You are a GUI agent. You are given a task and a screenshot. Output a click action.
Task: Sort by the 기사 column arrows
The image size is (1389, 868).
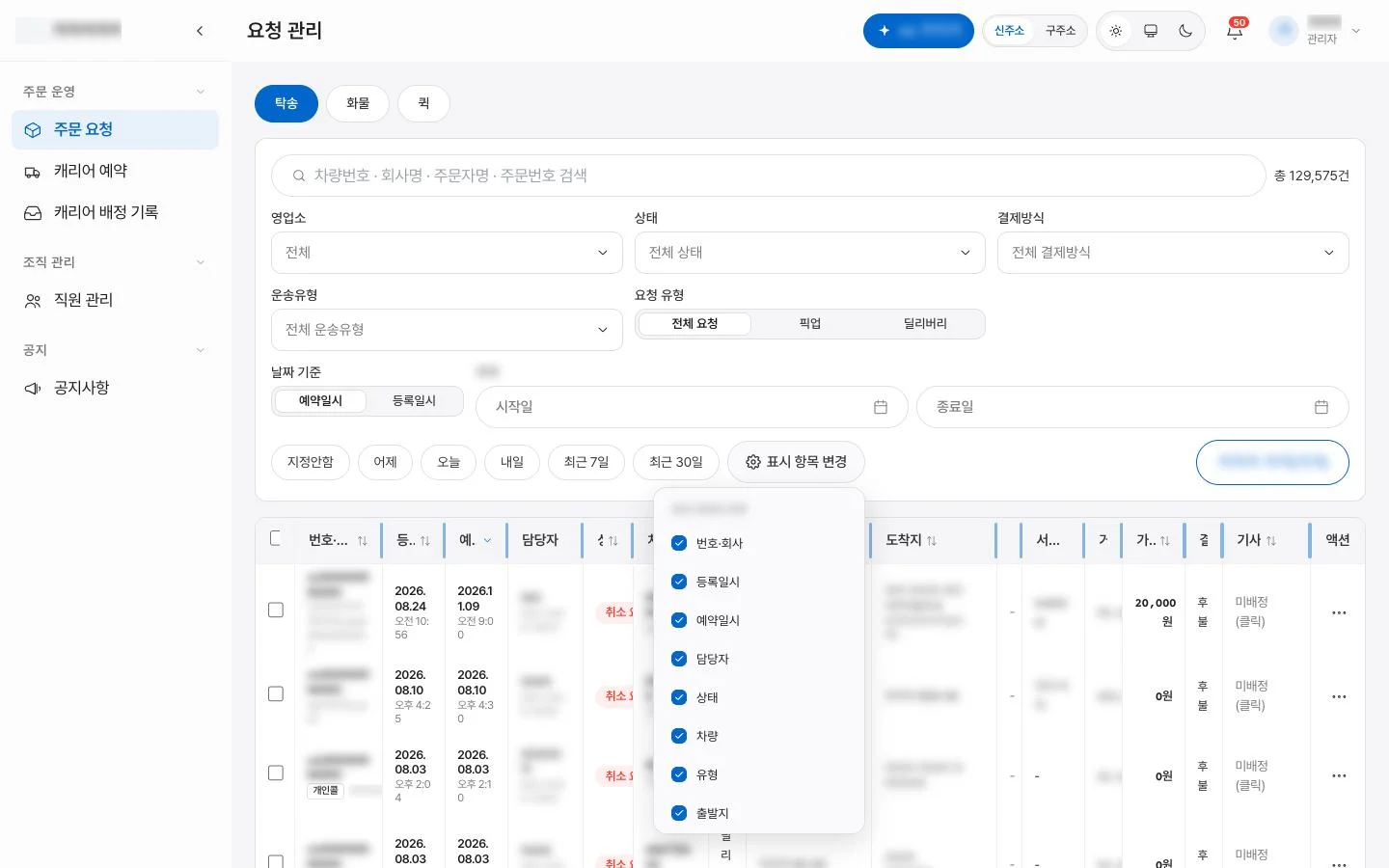tap(1271, 541)
